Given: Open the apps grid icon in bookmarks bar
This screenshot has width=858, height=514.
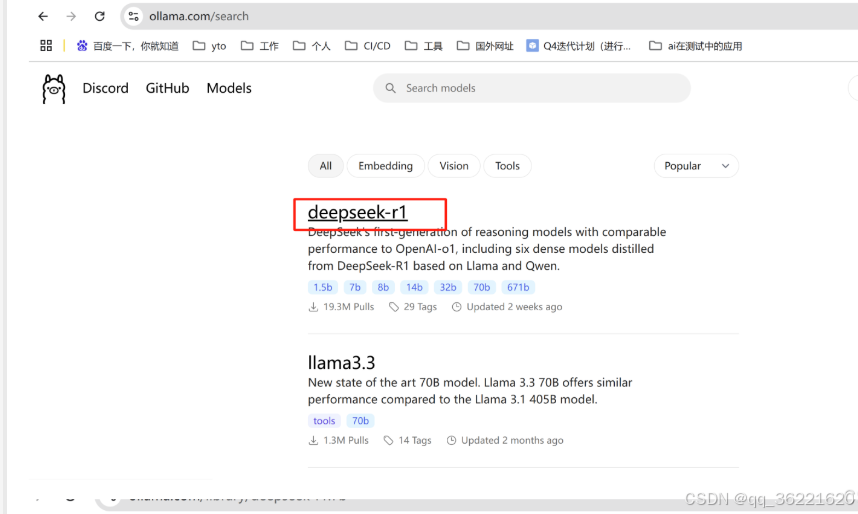Looking at the screenshot, I should pyautogui.click(x=46, y=46).
